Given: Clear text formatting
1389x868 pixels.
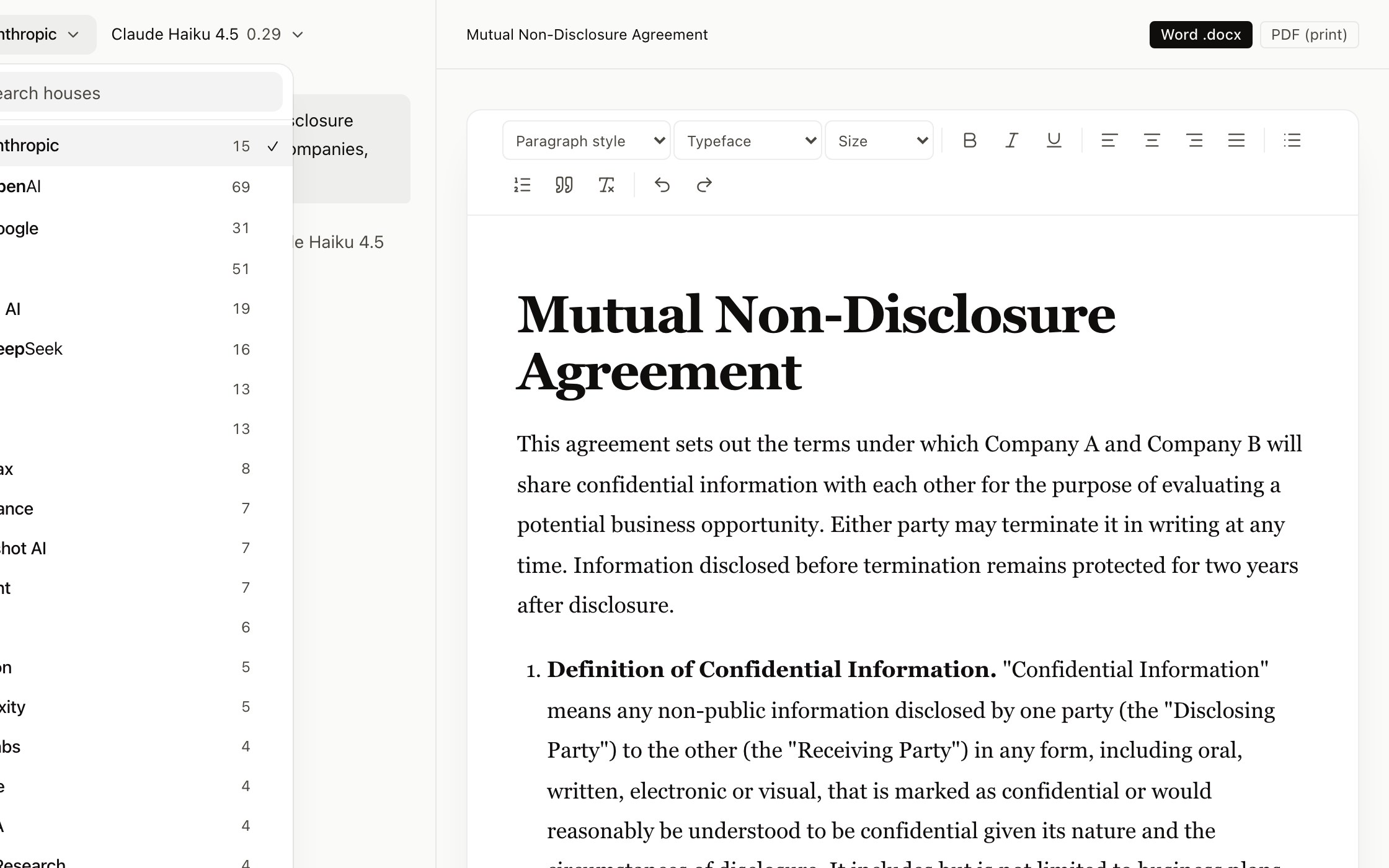Looking at the screenshot, I should [606, 185].
